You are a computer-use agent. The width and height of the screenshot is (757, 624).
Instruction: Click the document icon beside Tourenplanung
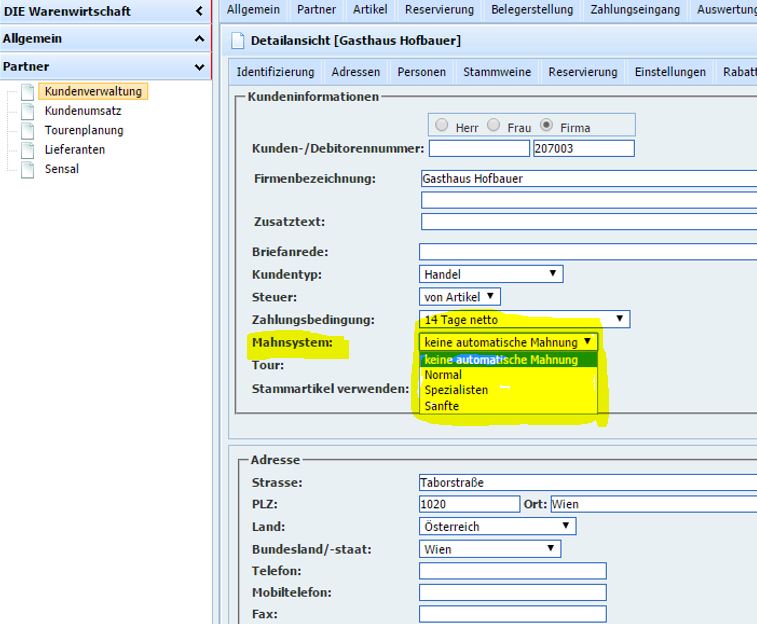[28, 130]
